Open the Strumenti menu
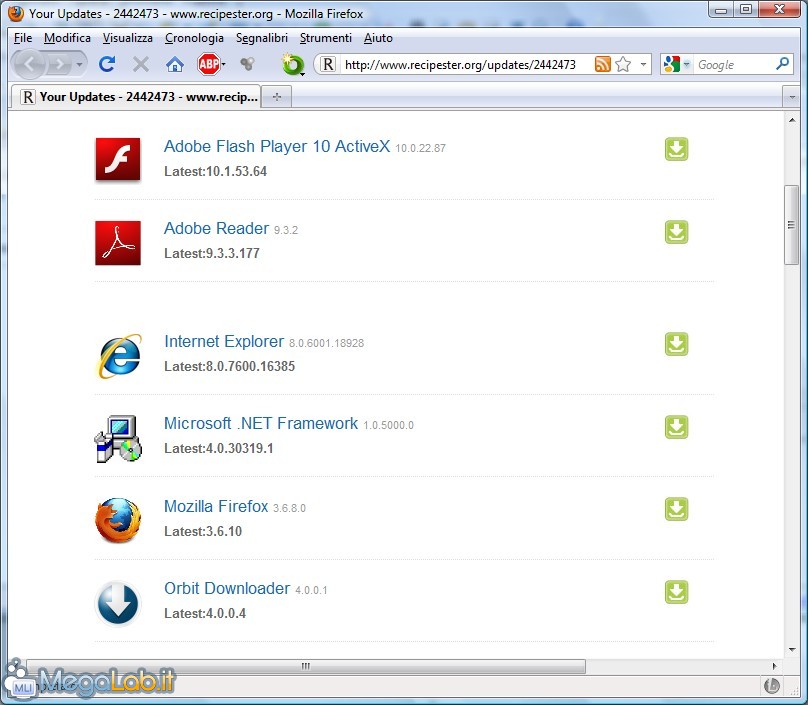 tap(325, 38)
